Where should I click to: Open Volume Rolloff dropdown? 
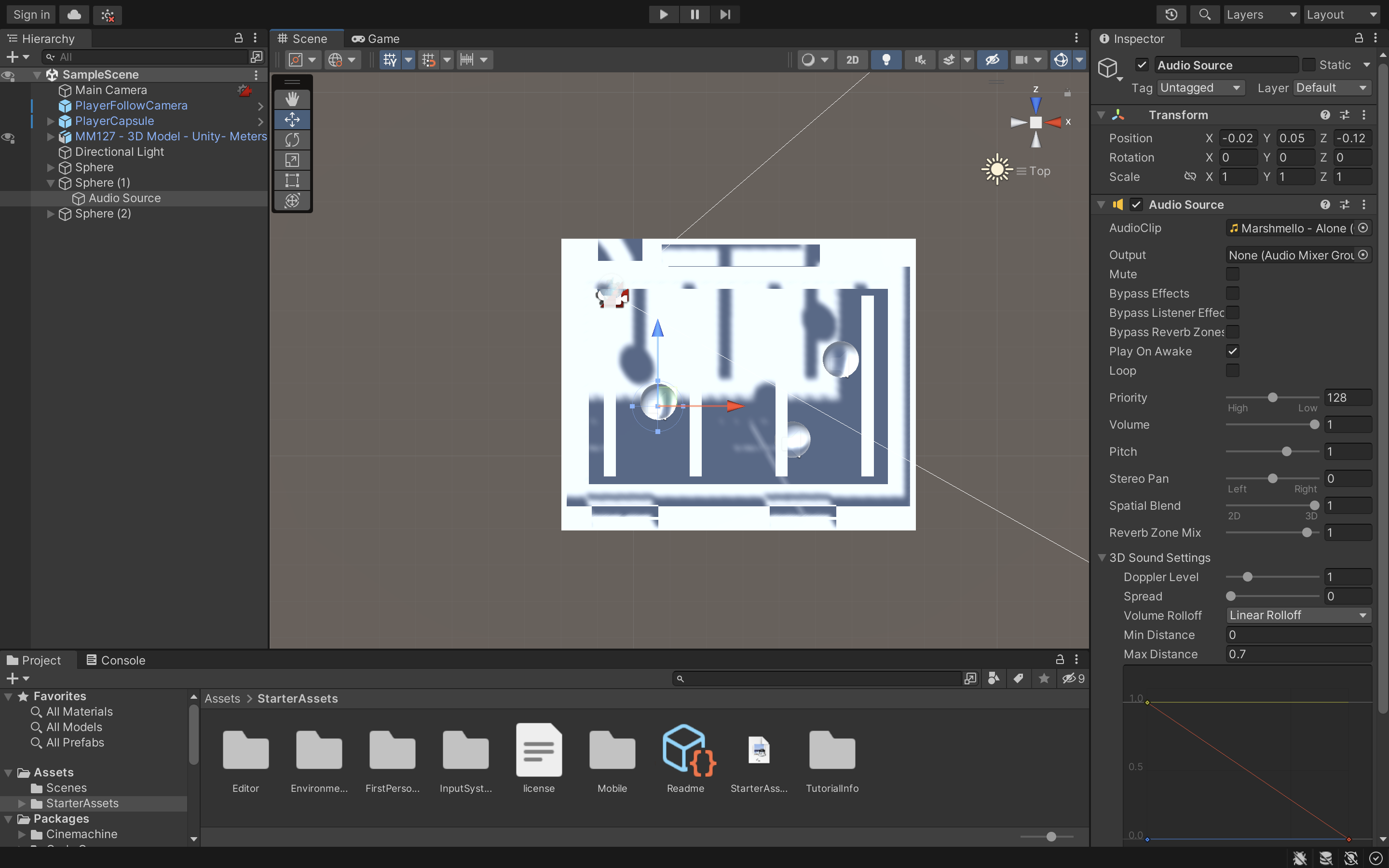(x=1298, y=615)
